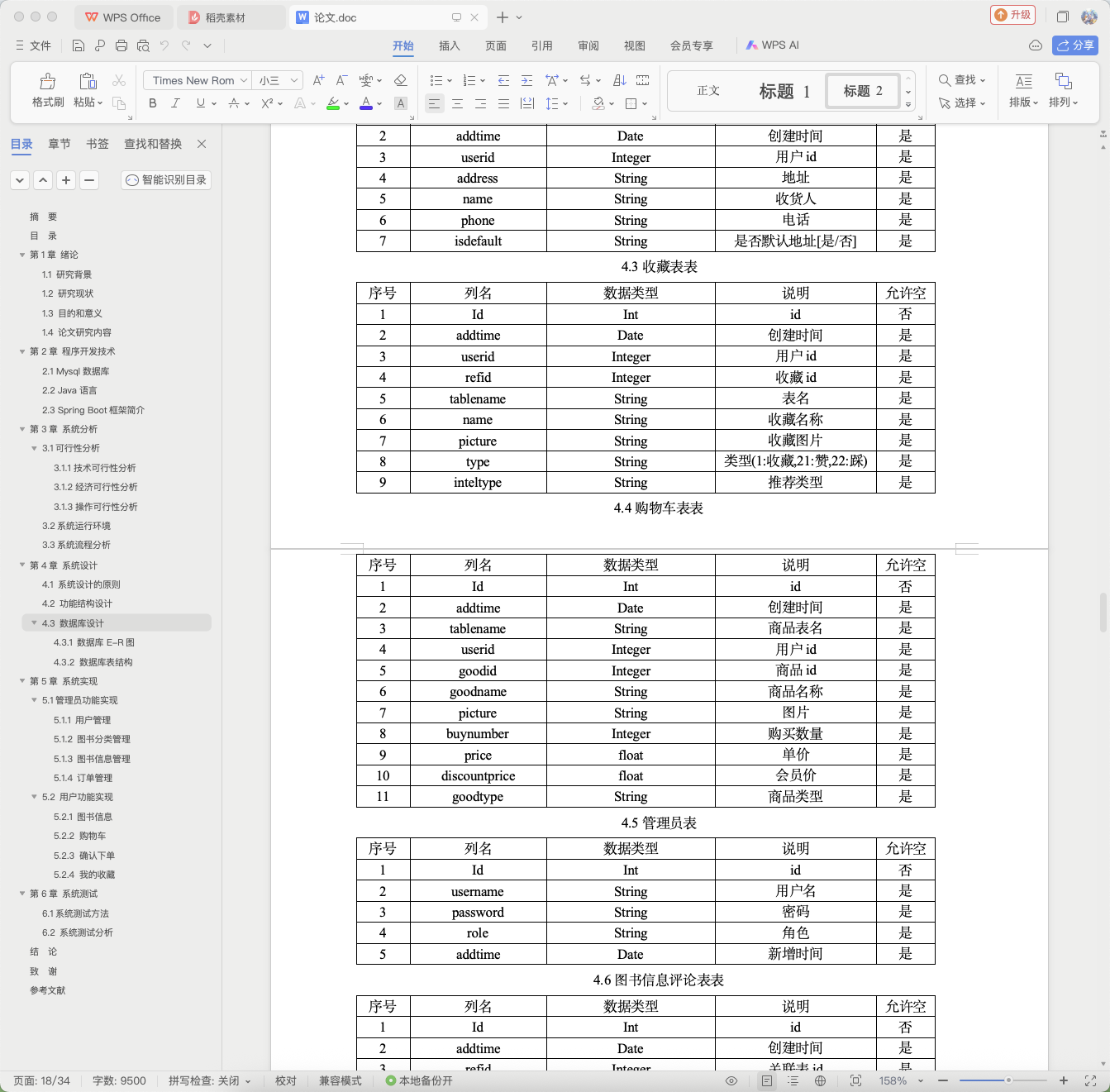Switch to web layout view icon
The height and width of the screenshot is (1092, 1110).
[820, 1080]
